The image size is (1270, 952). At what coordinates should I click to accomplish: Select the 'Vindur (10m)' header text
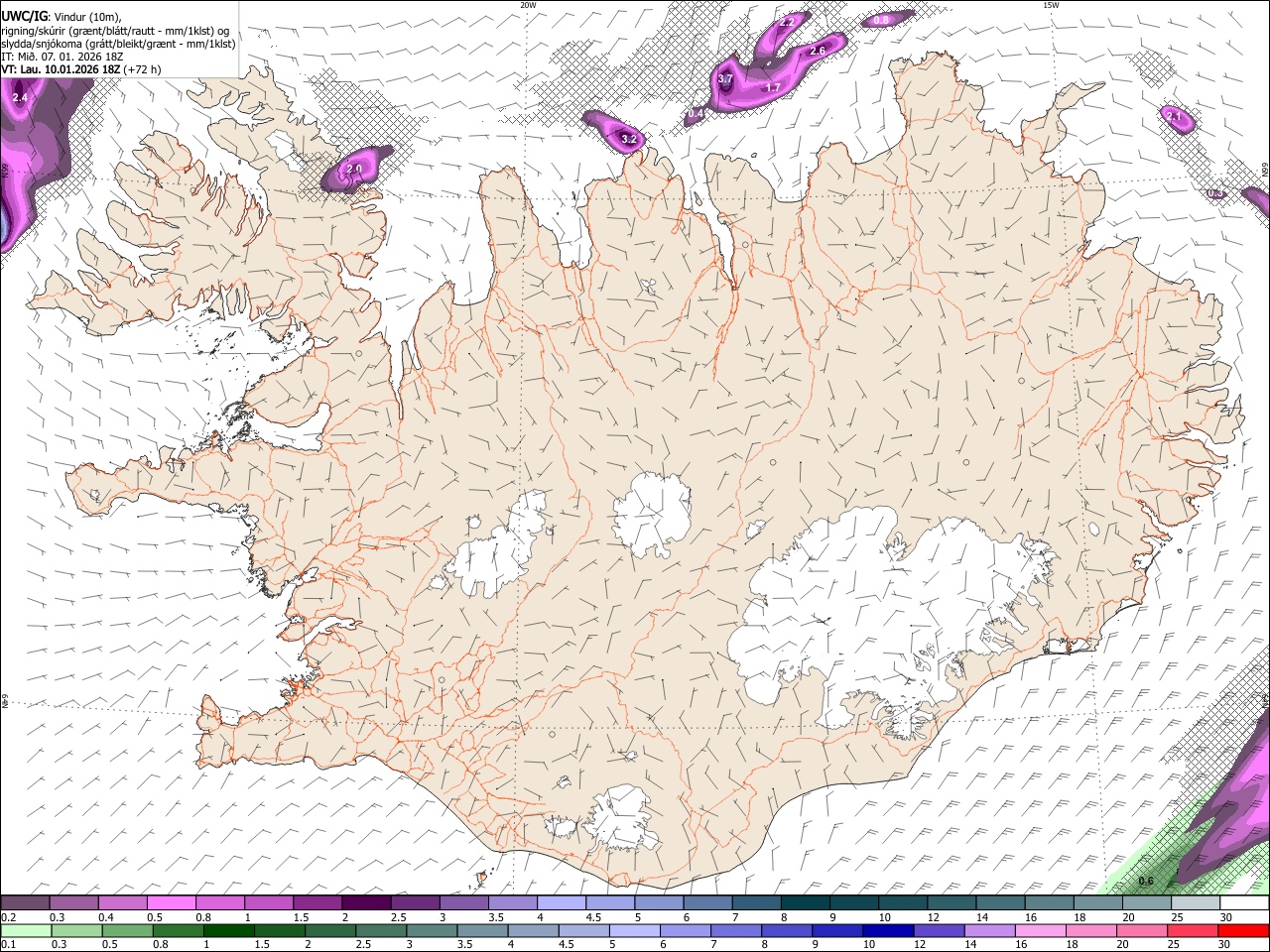point(85,17)
